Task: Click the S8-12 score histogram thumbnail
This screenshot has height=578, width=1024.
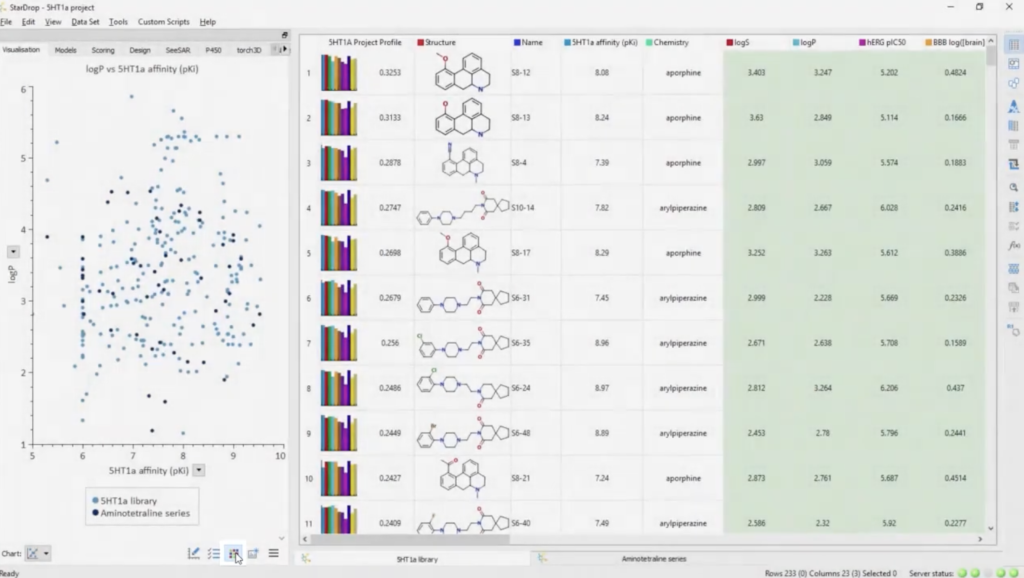Action: click(338, 73)
